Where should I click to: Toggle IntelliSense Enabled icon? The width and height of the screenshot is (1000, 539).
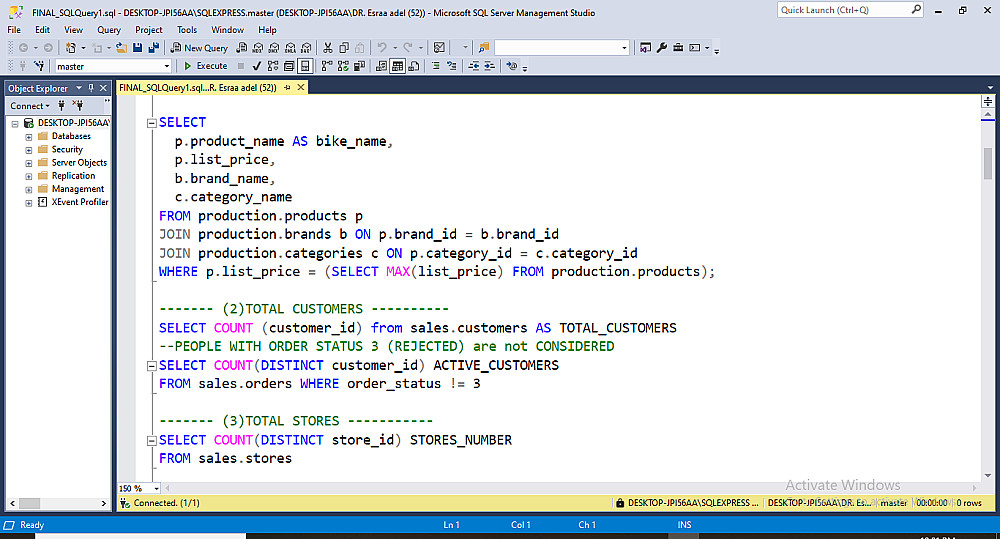coord(305,66)
